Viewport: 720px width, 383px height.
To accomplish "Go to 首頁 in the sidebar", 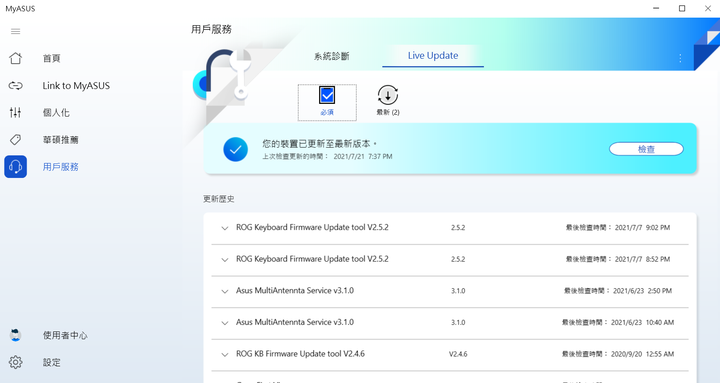I will click(x=51, y=58).
